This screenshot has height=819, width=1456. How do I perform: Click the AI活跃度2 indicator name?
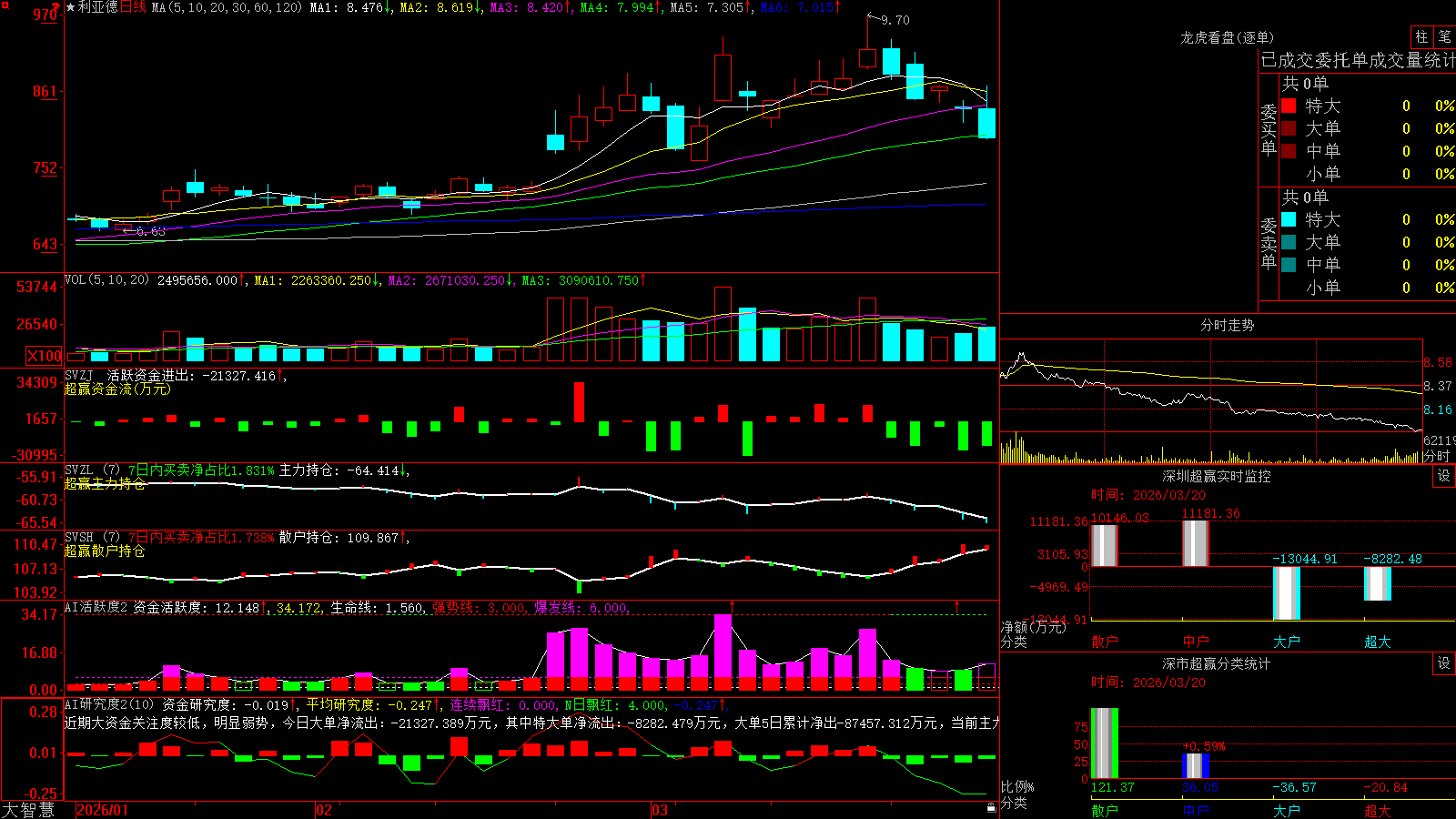coord(96,607)
